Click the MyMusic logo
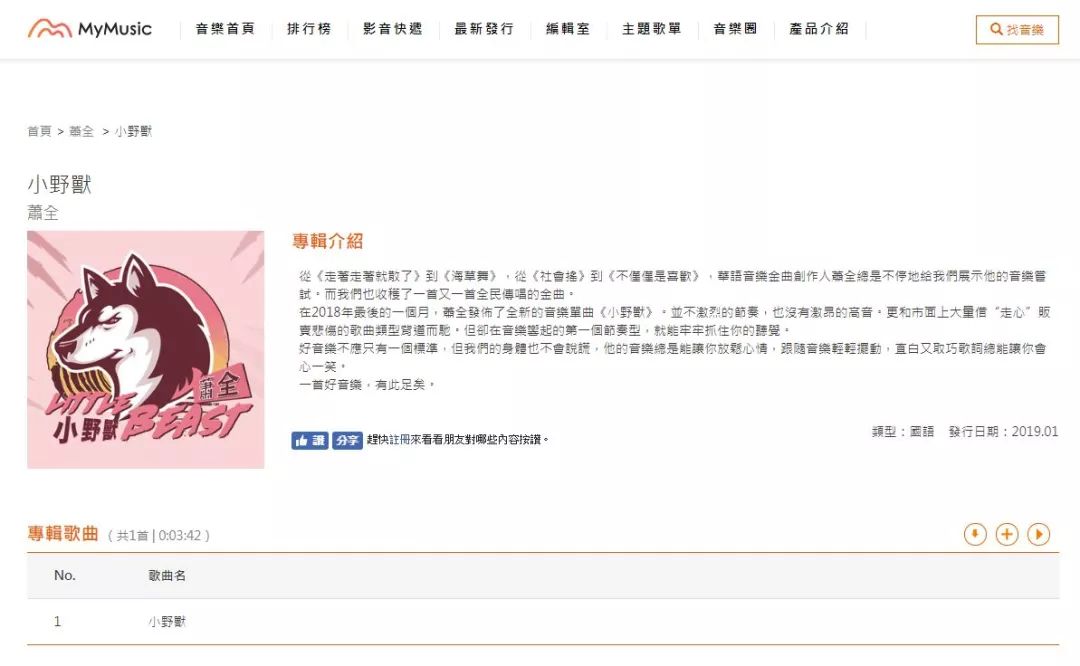 (x=90, y=29)
